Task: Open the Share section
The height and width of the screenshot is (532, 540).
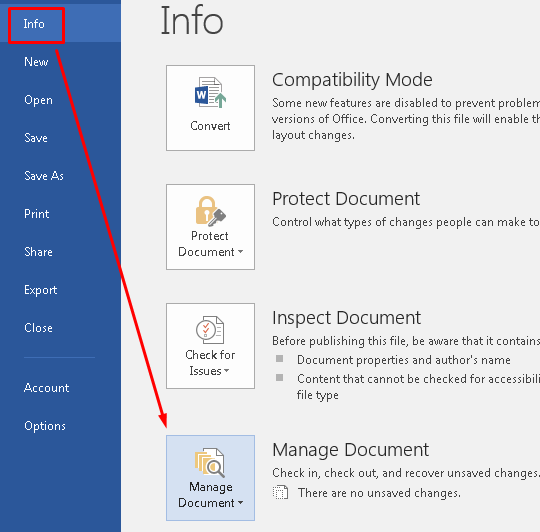Action: (38, 252)
